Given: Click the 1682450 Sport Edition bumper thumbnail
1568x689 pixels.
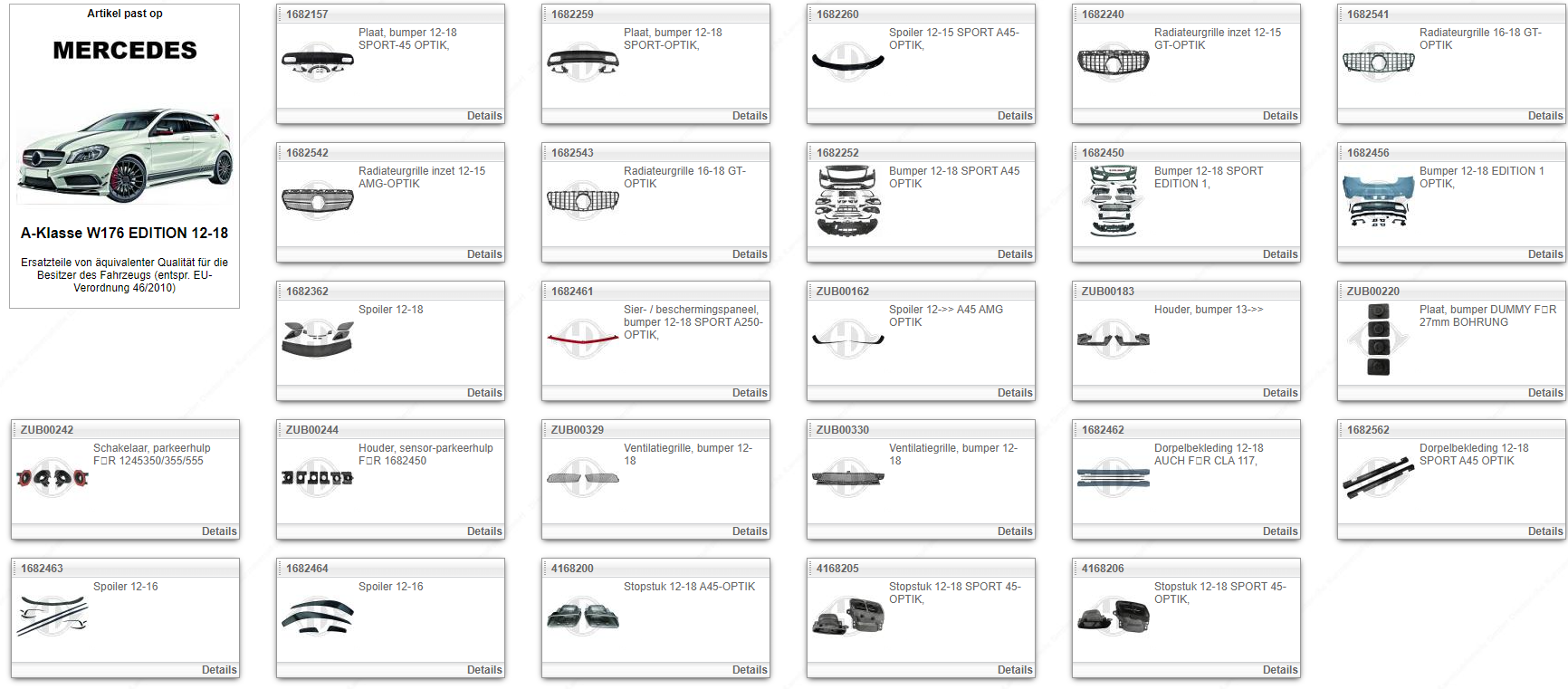Looking at the screenshot, I should [1114, 201].
